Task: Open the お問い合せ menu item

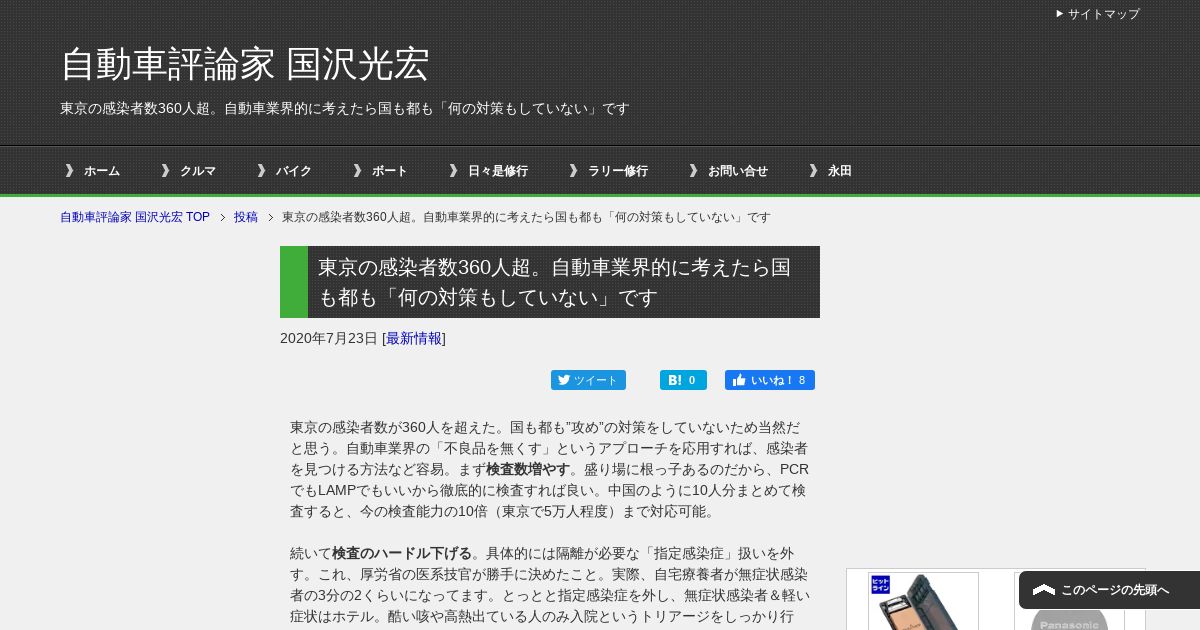Action: (738, 171)
